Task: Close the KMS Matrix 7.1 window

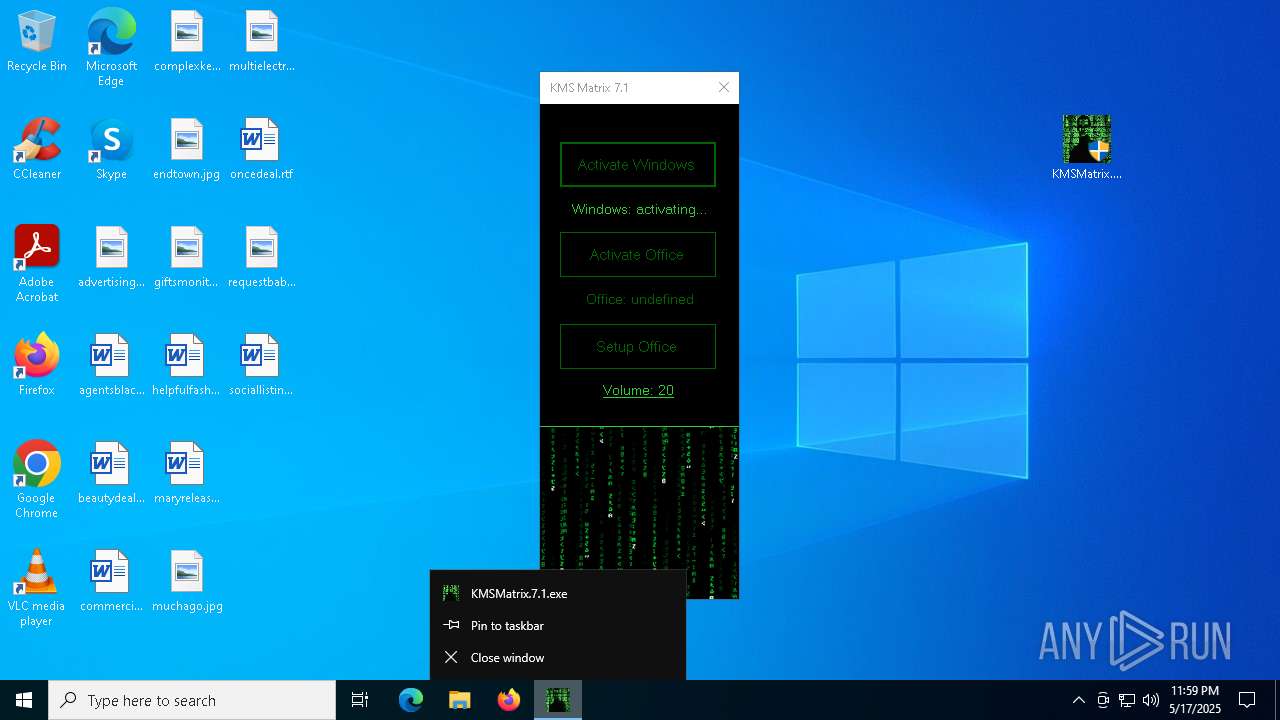Action: pyautogui.click(x=724, y=88)
